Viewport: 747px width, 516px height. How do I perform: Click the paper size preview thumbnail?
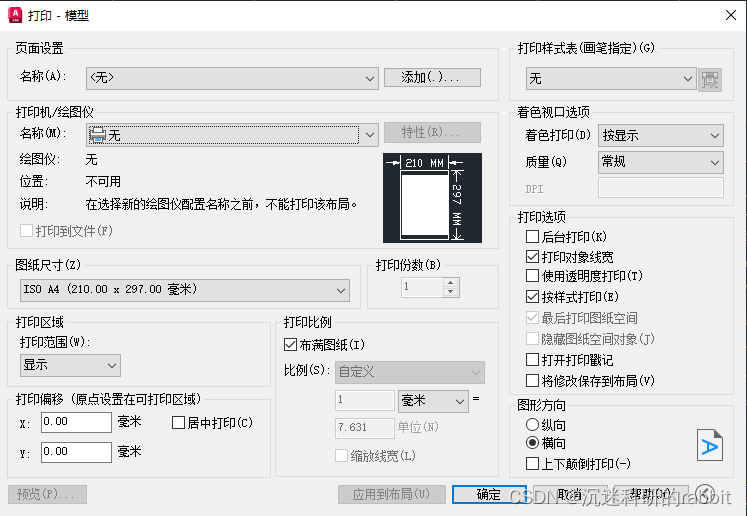(x=432, y=198)
